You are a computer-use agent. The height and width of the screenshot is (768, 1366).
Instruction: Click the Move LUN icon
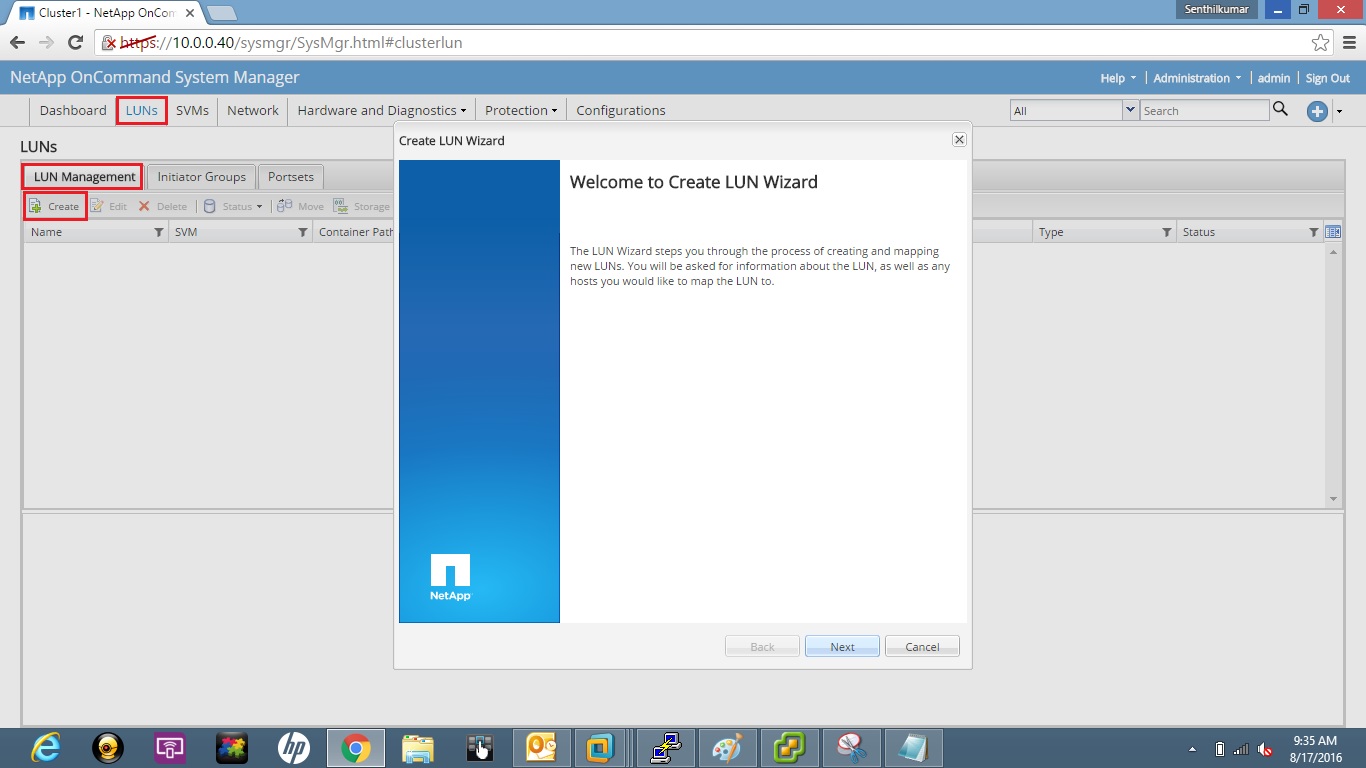[x=300, y=206]
